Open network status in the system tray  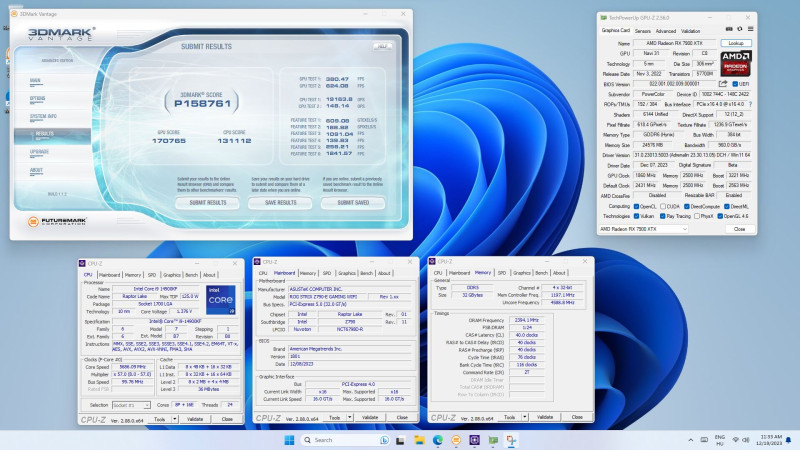tap(735, 440)
